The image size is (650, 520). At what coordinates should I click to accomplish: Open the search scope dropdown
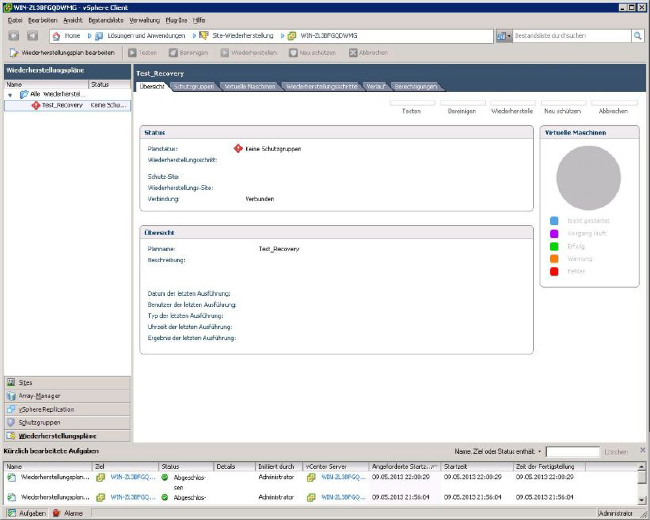click(505, 36)
